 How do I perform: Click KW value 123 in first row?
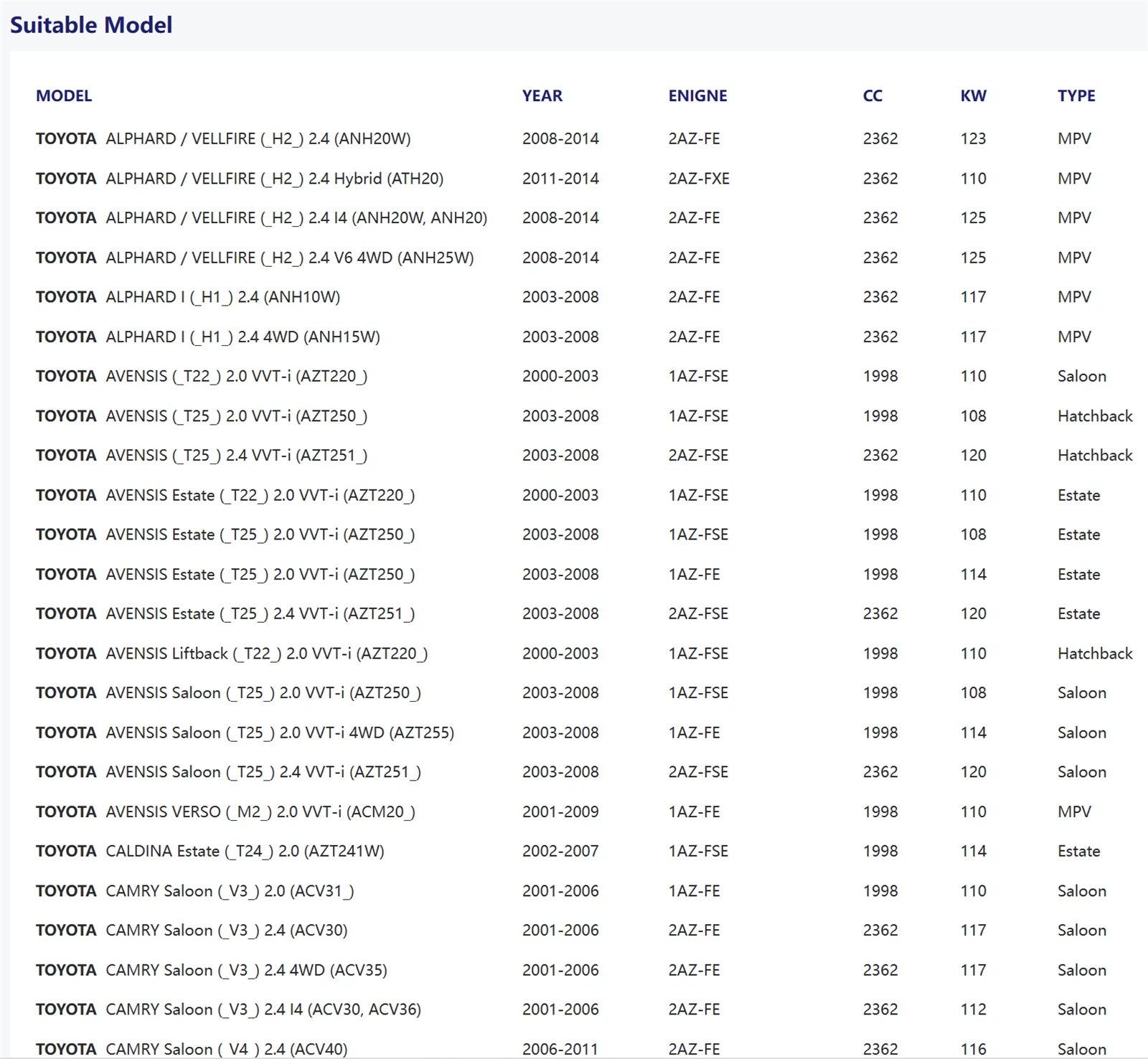[x=974, y=138]
